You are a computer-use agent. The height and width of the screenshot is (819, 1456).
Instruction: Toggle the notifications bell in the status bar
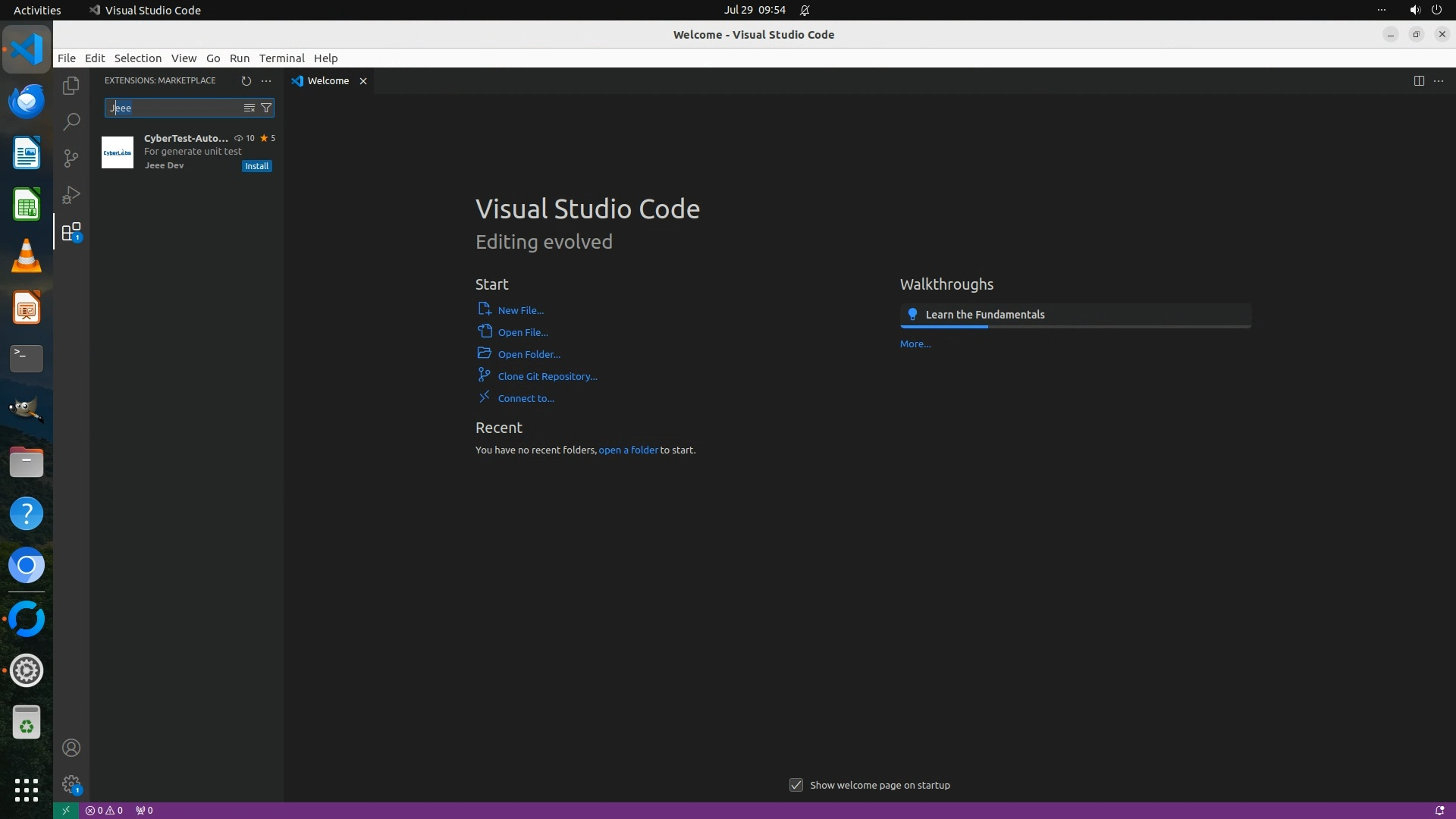(1439, 810)
